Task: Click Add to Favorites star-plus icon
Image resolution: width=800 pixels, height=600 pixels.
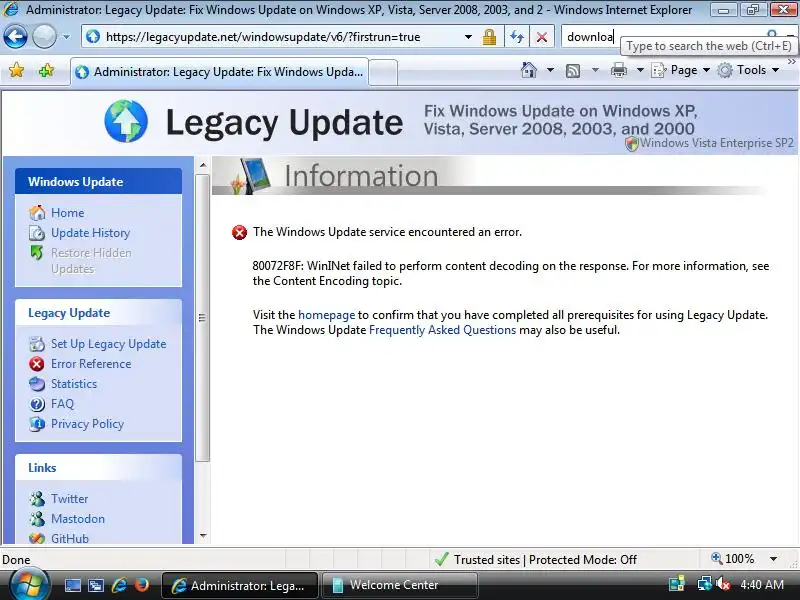Action: click(x=46, y=70)
